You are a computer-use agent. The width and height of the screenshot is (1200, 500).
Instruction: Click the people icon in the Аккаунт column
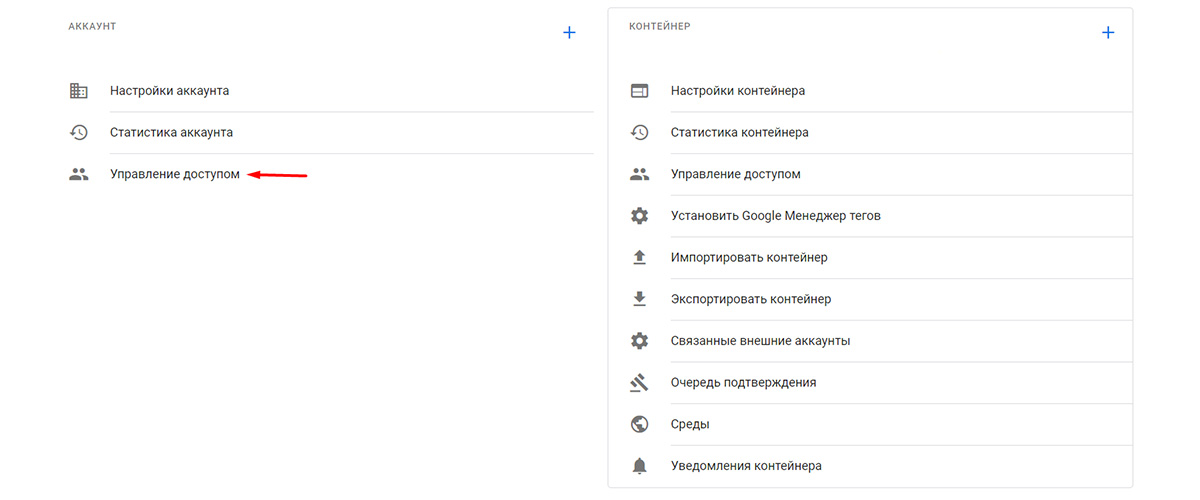tap(79, 174)
